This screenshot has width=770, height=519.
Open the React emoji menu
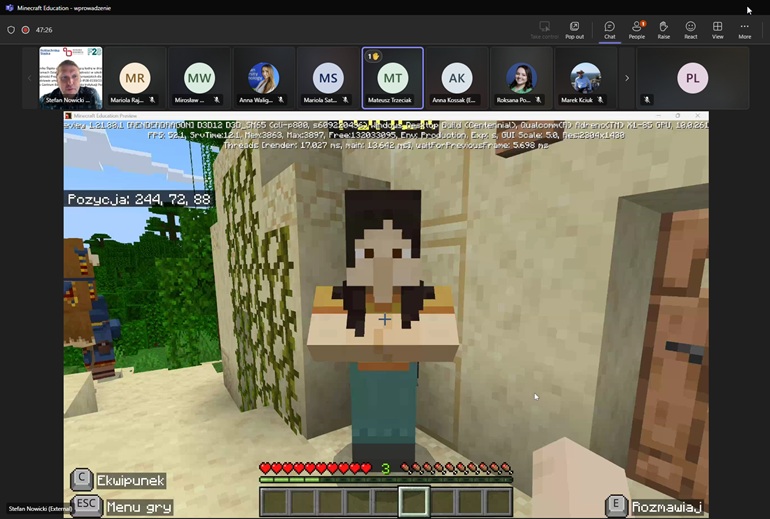pyautogui.click(x=690, y=30)
